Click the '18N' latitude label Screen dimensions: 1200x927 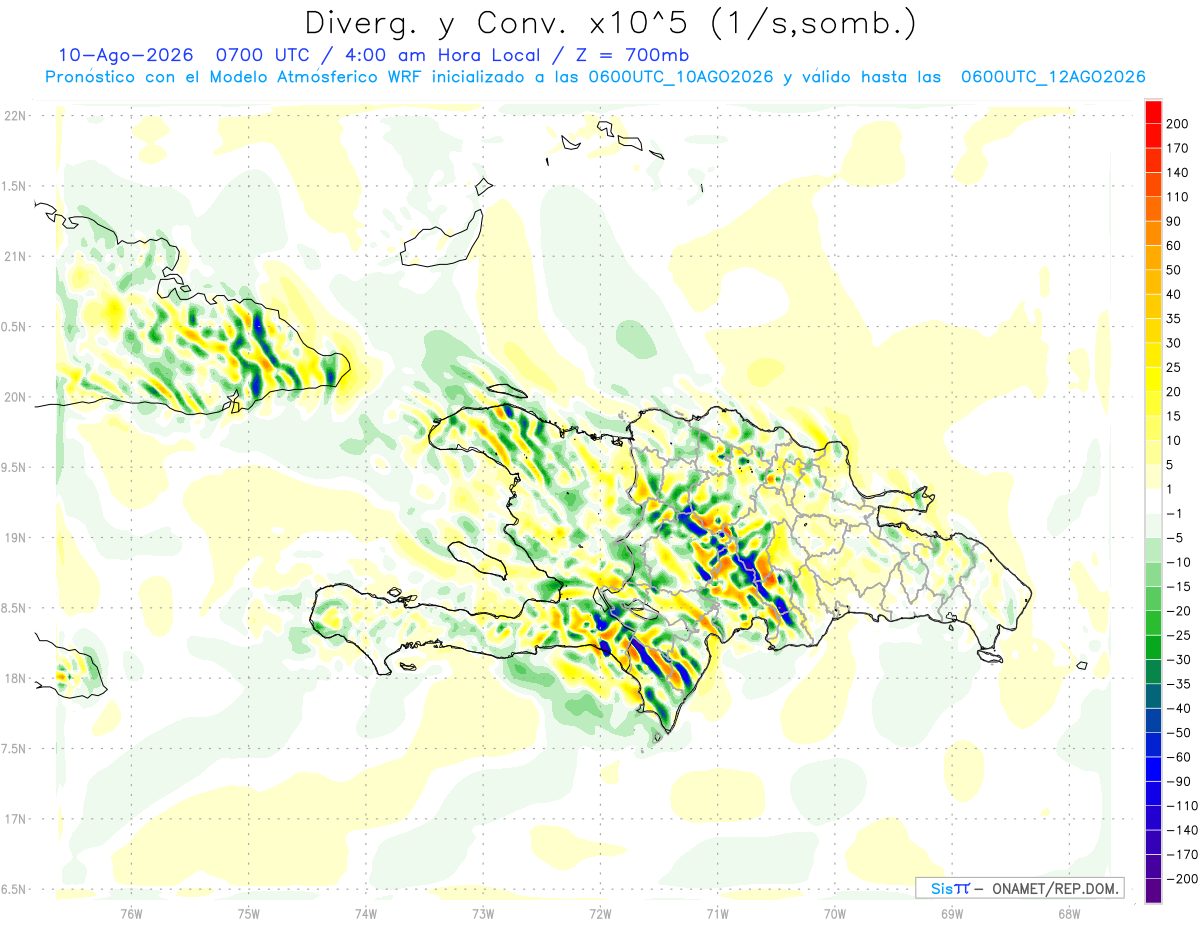[x=15, y=678]
